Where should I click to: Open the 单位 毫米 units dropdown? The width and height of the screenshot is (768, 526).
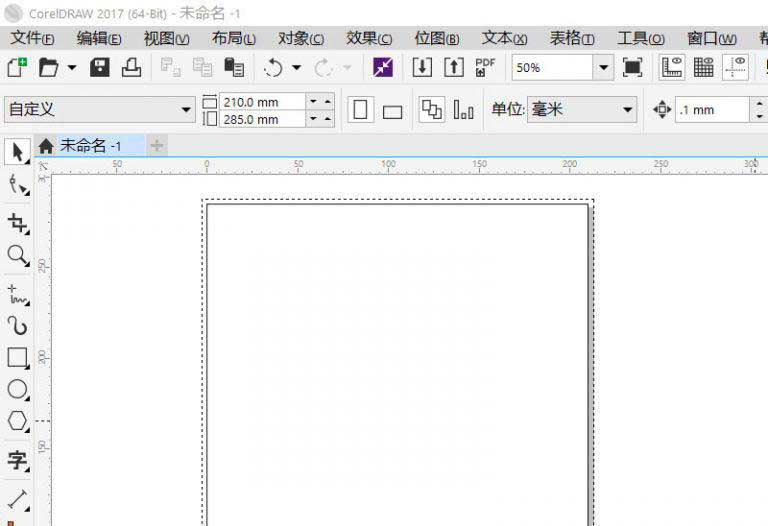pos(582,109)
